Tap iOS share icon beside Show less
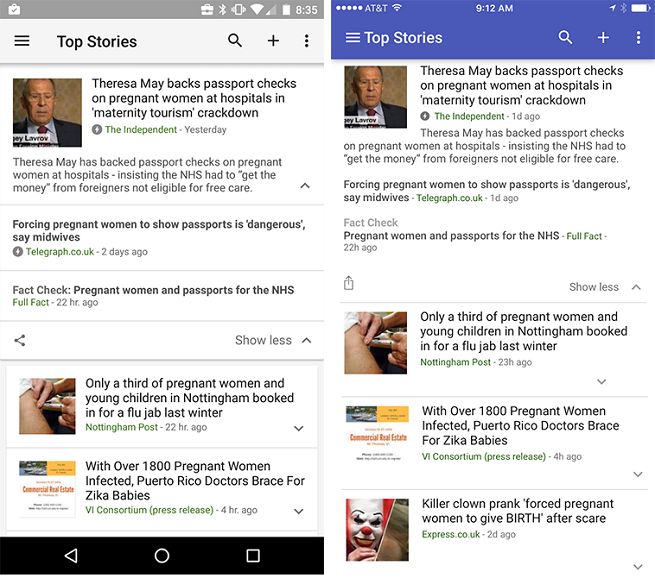This screenshot has width=655, height=578. point(348,283)
